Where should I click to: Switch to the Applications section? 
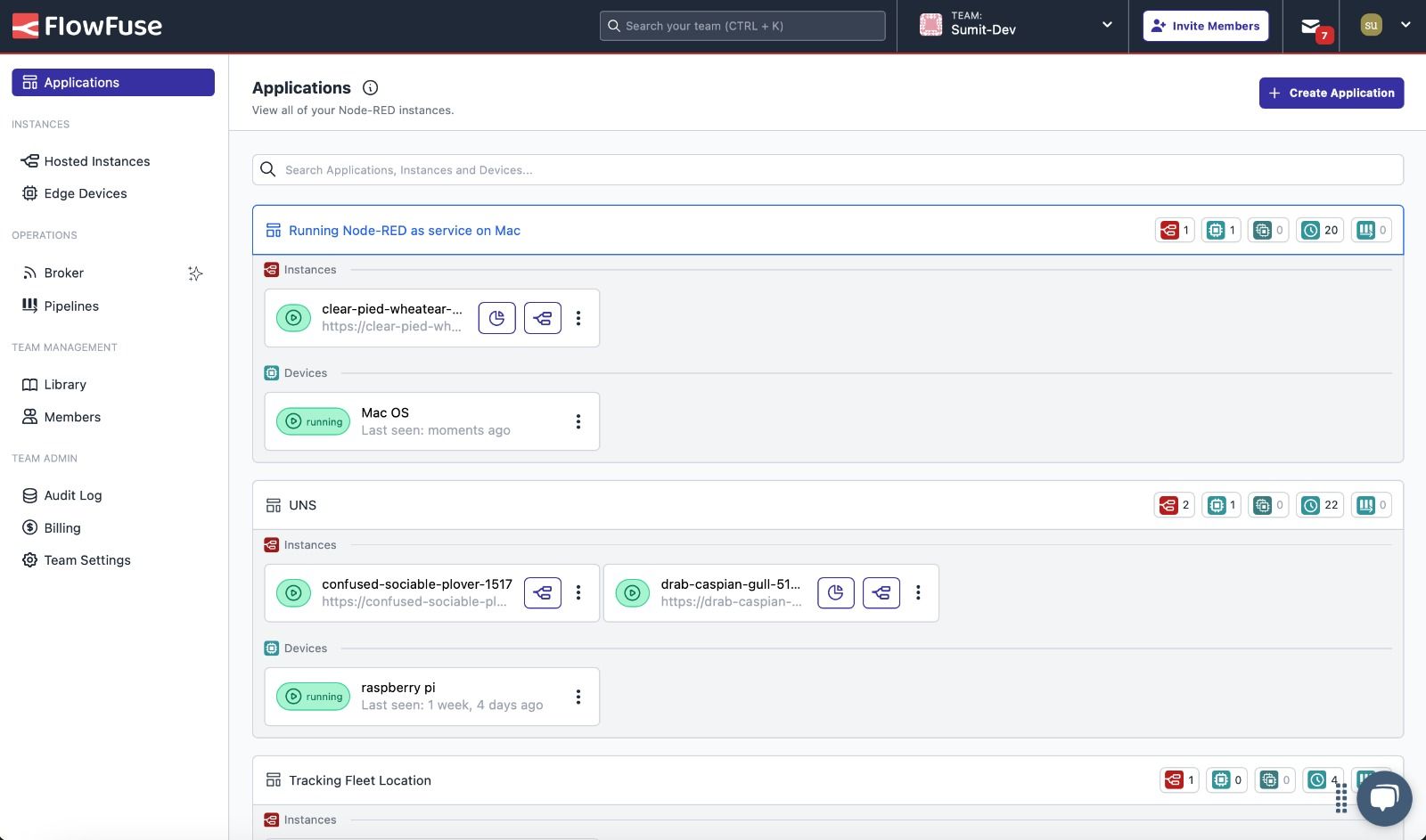coord(83,82)
